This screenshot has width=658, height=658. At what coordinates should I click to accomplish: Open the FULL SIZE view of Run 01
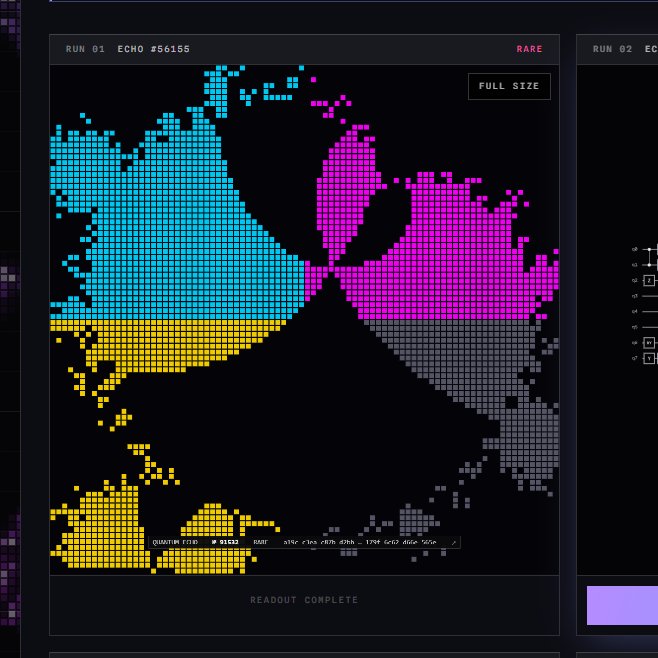[x=509, y=86]
